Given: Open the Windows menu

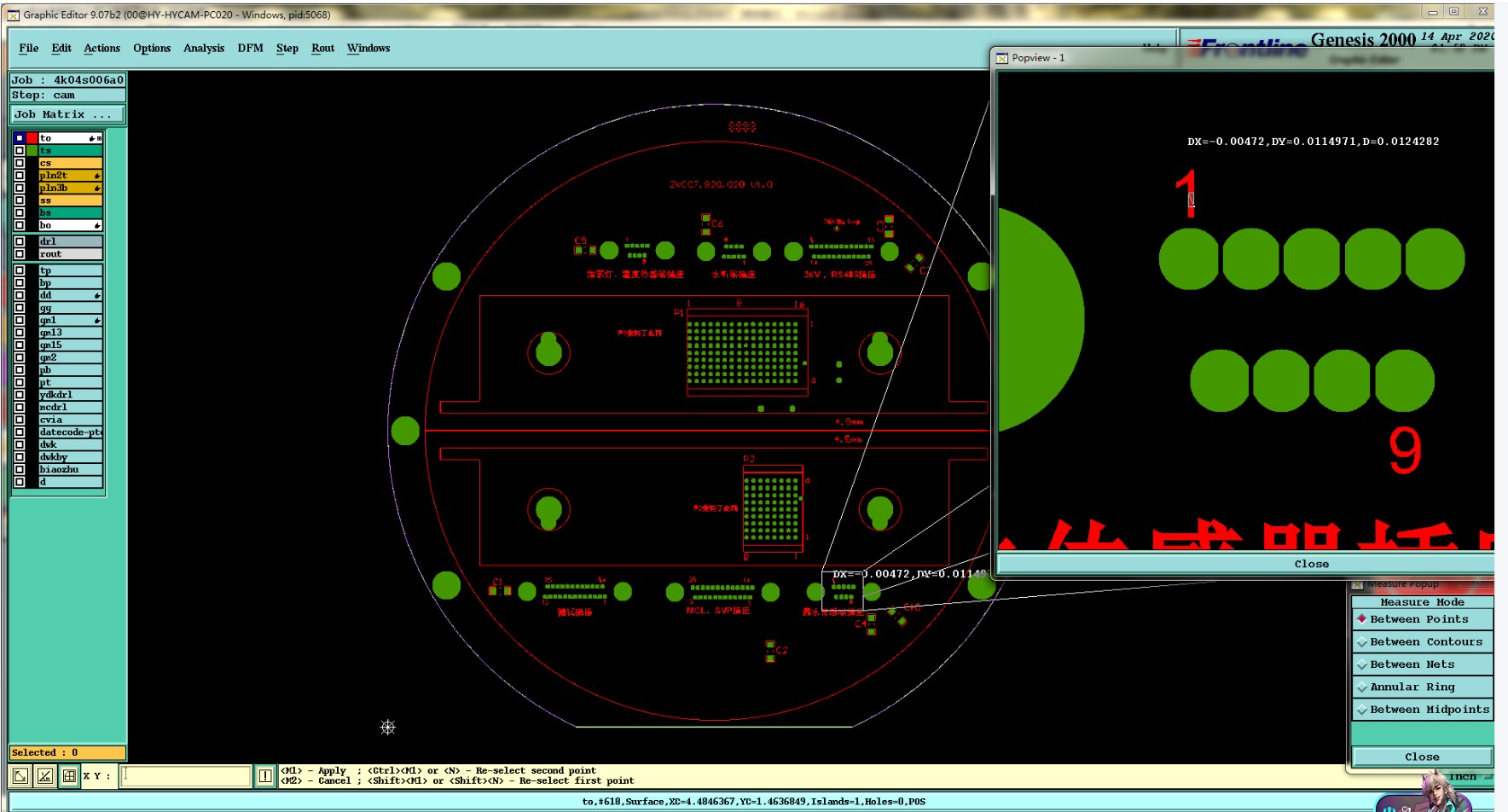Looking at the screenshot, I should (368, 48).
